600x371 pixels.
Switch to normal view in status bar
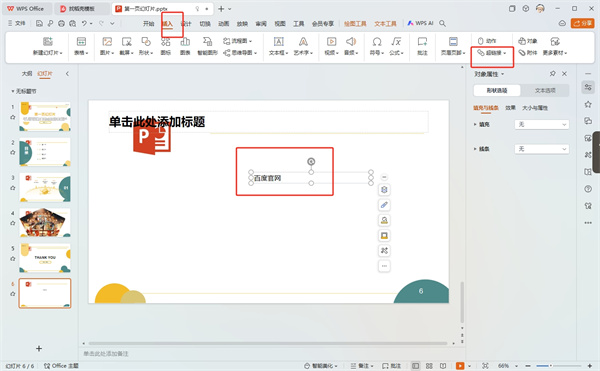(x=416, y=366)
